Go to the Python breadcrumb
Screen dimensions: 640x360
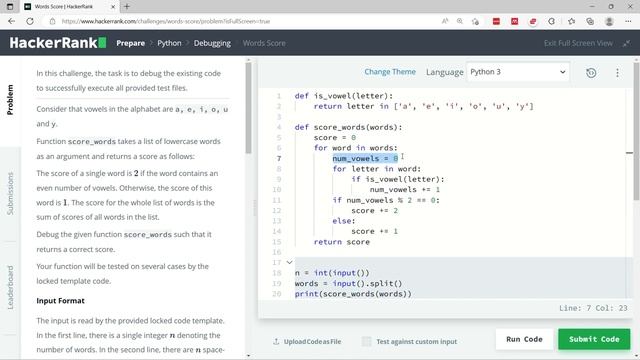pyautogui.click(x=169, y=43)
